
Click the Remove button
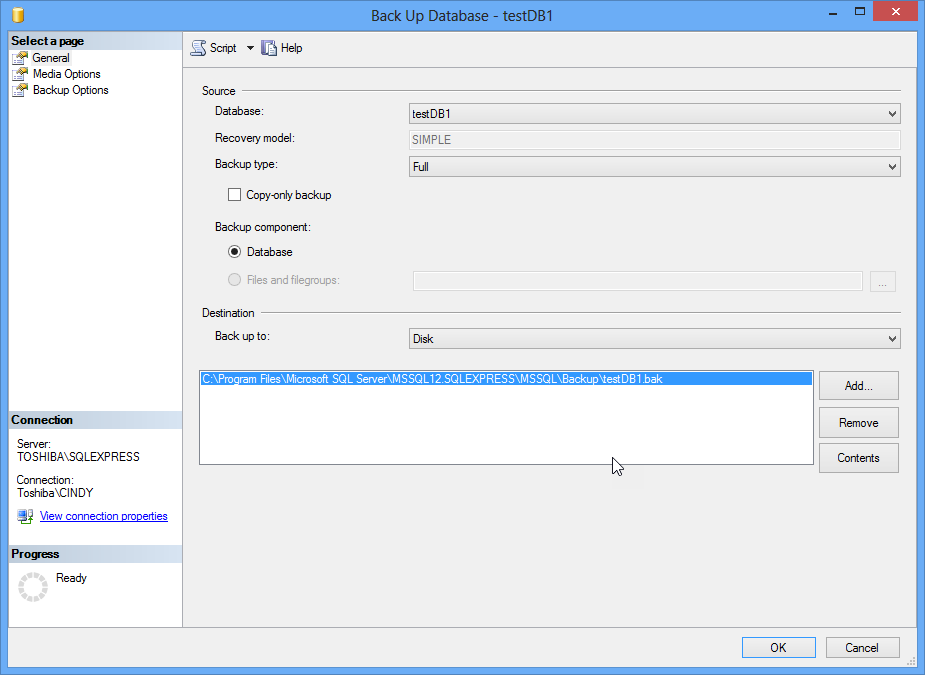point(858,422)
